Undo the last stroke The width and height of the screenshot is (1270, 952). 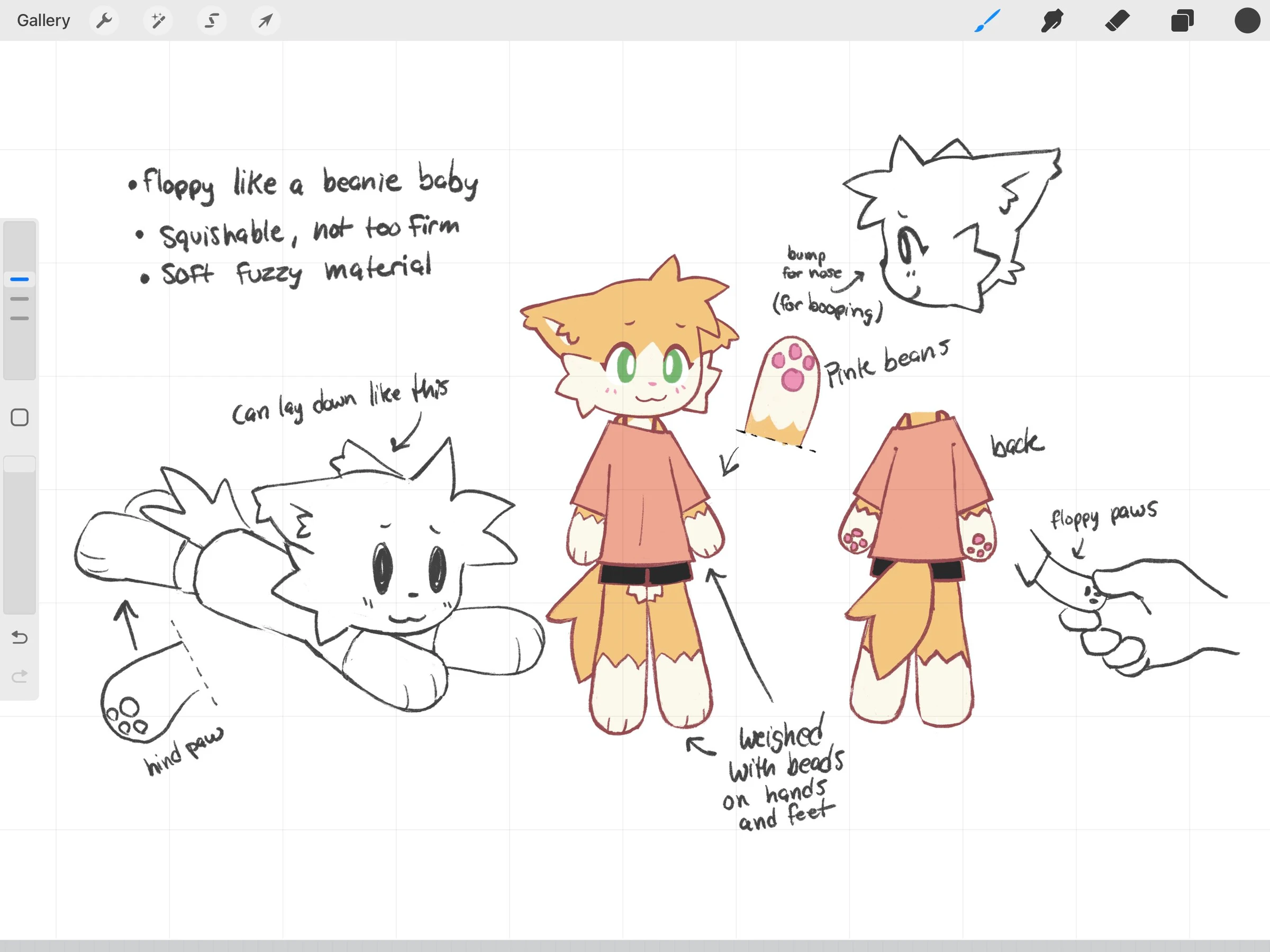(20, 637)
